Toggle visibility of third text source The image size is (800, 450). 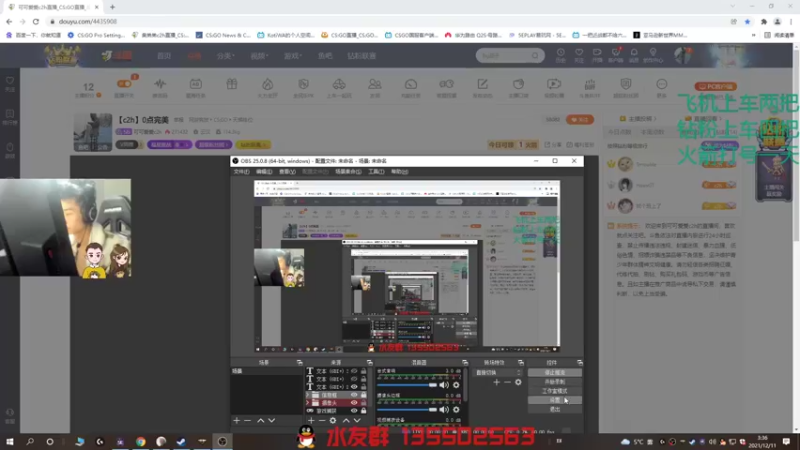(x=354, y=387)
